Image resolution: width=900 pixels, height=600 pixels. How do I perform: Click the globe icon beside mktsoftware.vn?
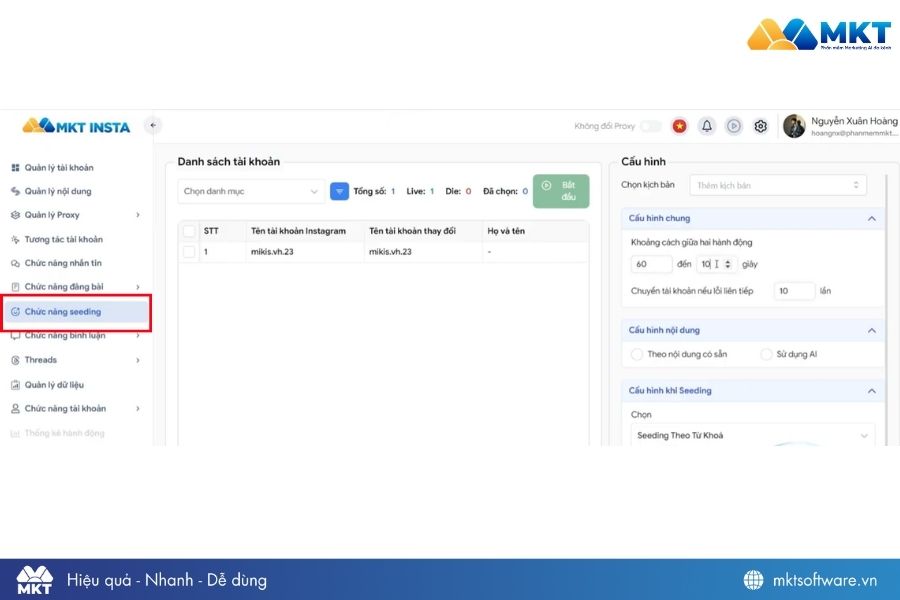[754, 580]
